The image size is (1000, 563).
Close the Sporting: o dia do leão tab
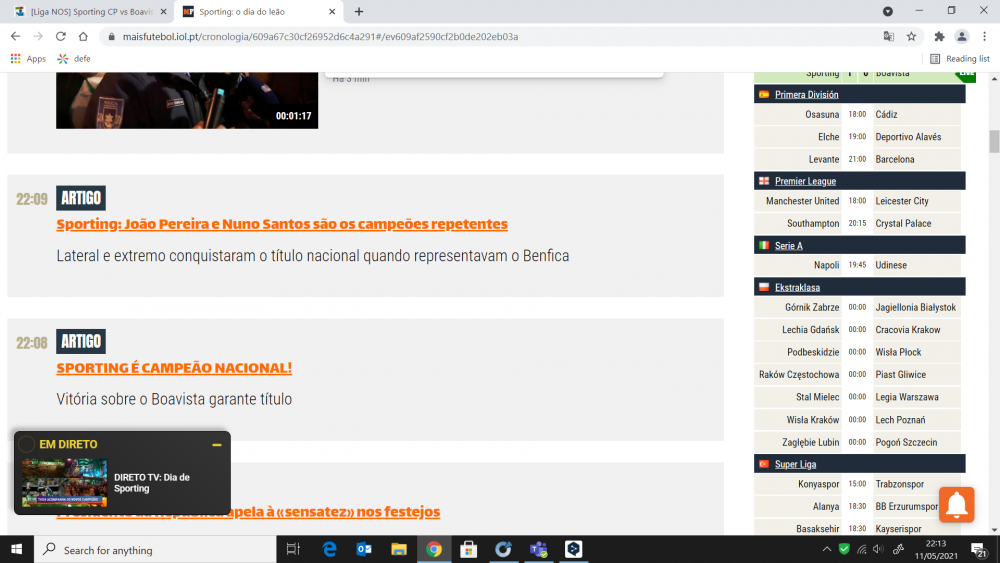click(332, 11)
